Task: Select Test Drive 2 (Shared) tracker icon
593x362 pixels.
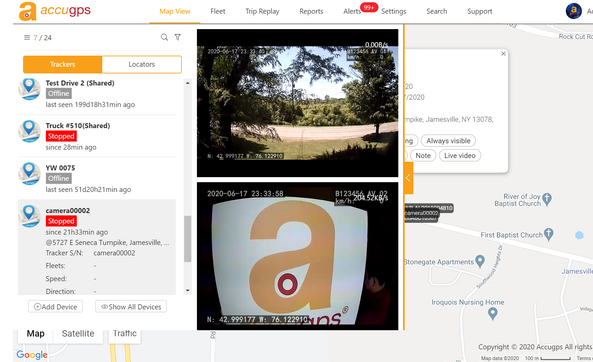Action: (29, 89)
